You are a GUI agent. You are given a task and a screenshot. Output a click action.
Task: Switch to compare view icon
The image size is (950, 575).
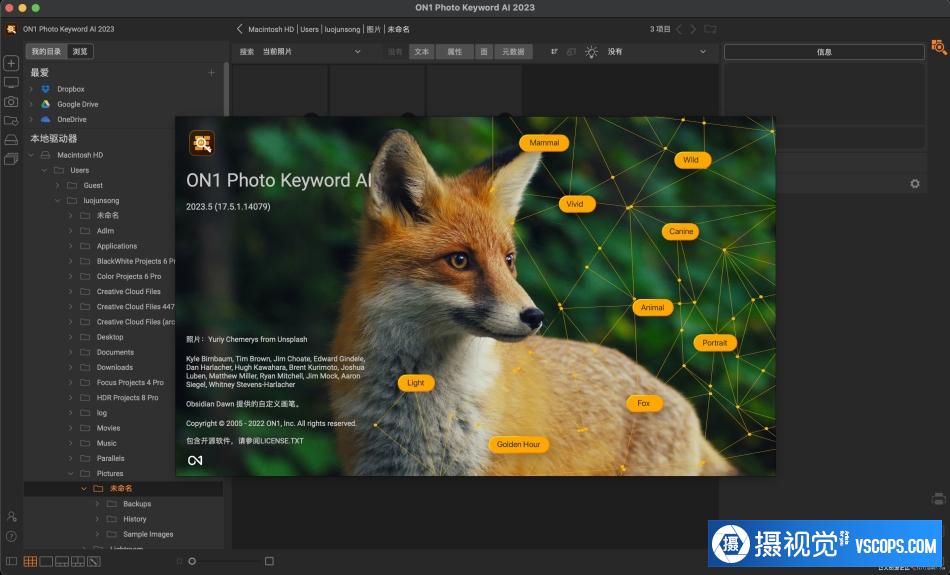[x=78, y=562]
